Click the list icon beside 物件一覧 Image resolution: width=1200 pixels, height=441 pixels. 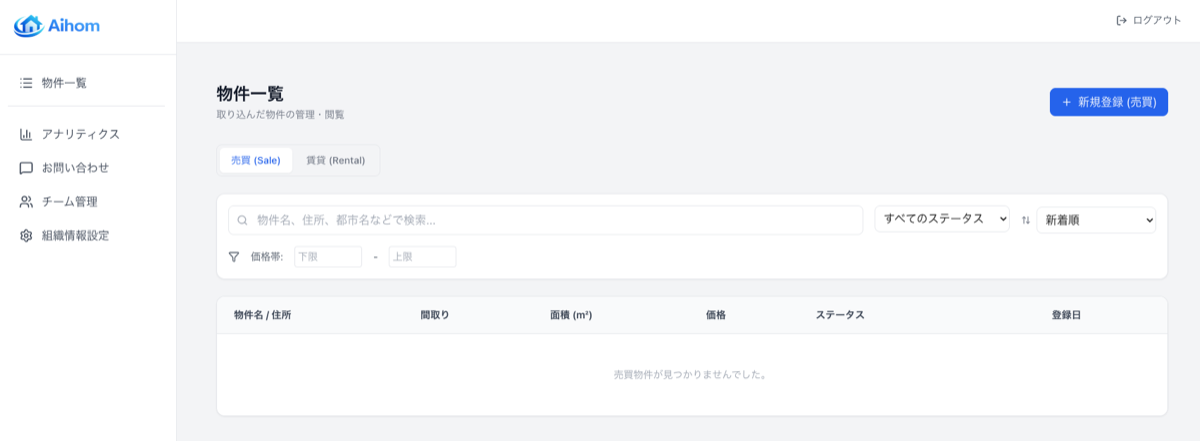[26, 83]
